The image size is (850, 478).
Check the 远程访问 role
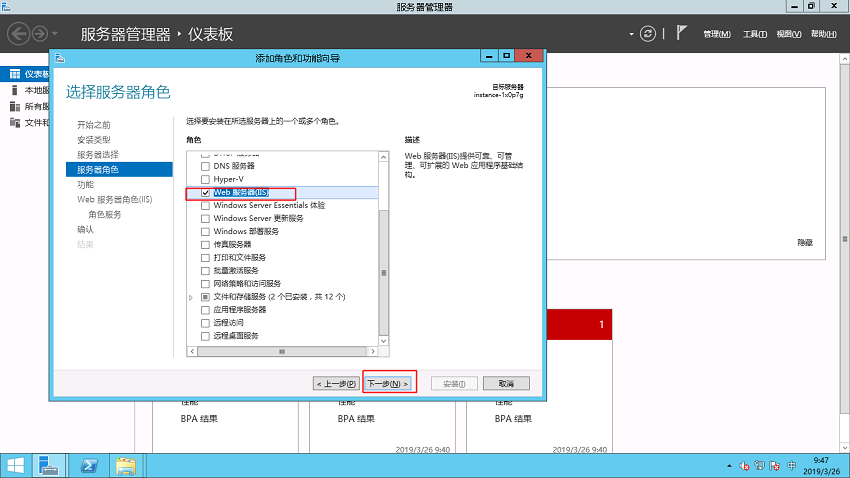point(205,323)
